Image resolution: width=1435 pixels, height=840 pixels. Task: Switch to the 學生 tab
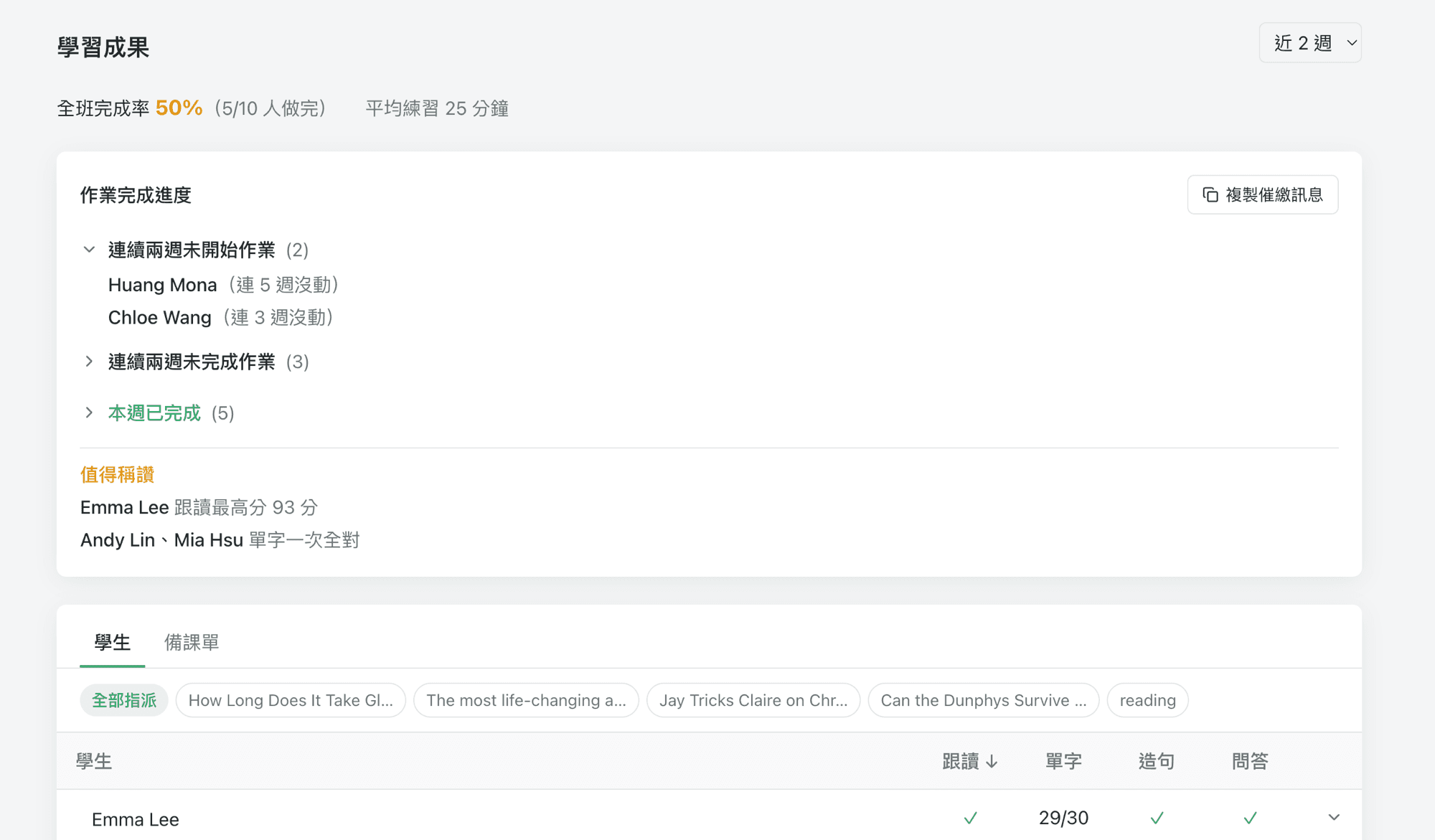pyautogui.click(x=112, y=642)
